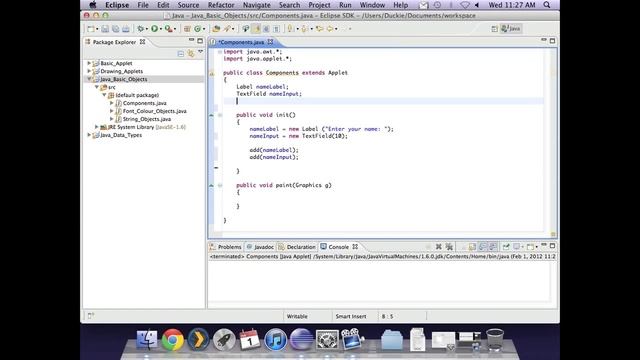This screenshot has height=360, width=640.
Task: Click Display Selected Console monitor icon
Action: [516, 247]
